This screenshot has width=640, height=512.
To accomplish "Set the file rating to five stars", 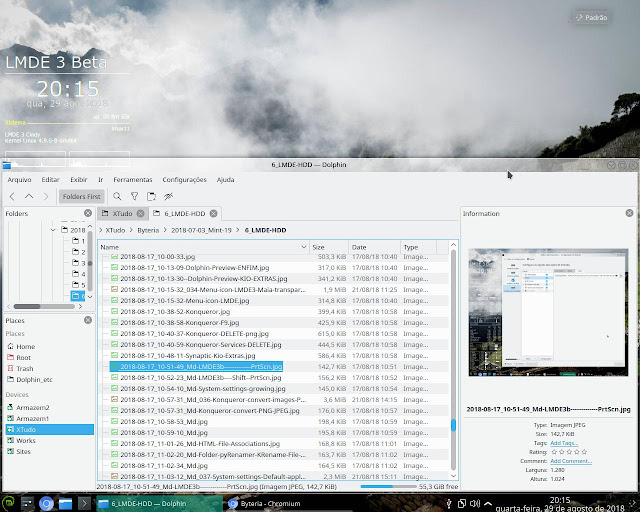I will (584, 452).
